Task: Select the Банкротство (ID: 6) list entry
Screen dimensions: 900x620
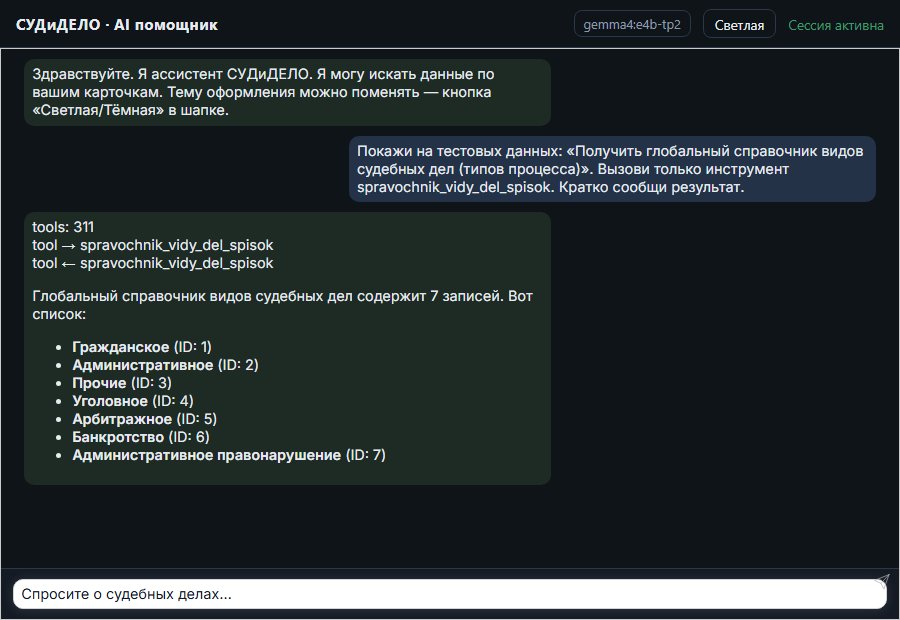Action: [x=141, y=437]
